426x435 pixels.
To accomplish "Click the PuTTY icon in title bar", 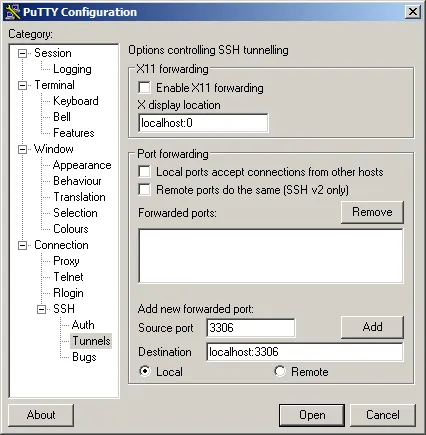I will pyautogui.click(x=13, y=12).
